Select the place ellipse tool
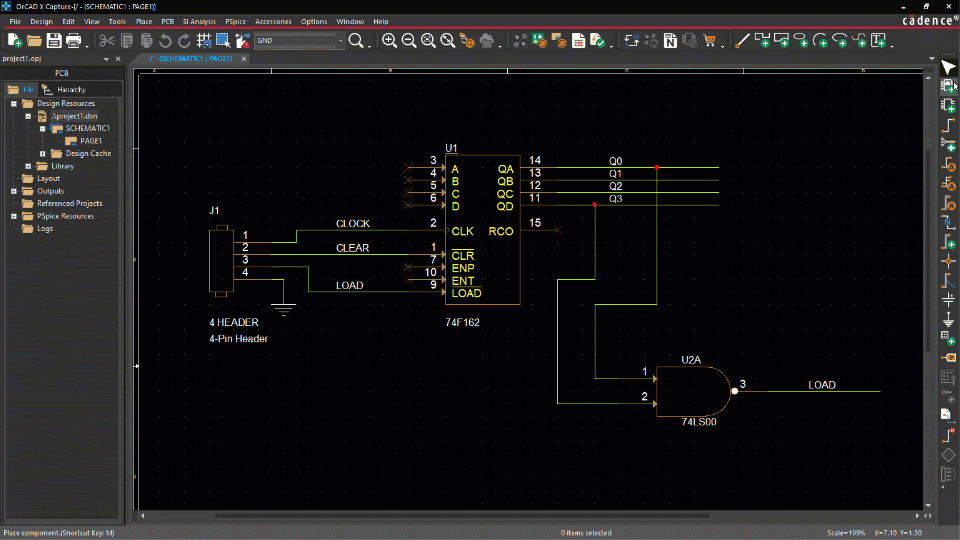 [801, 41]
